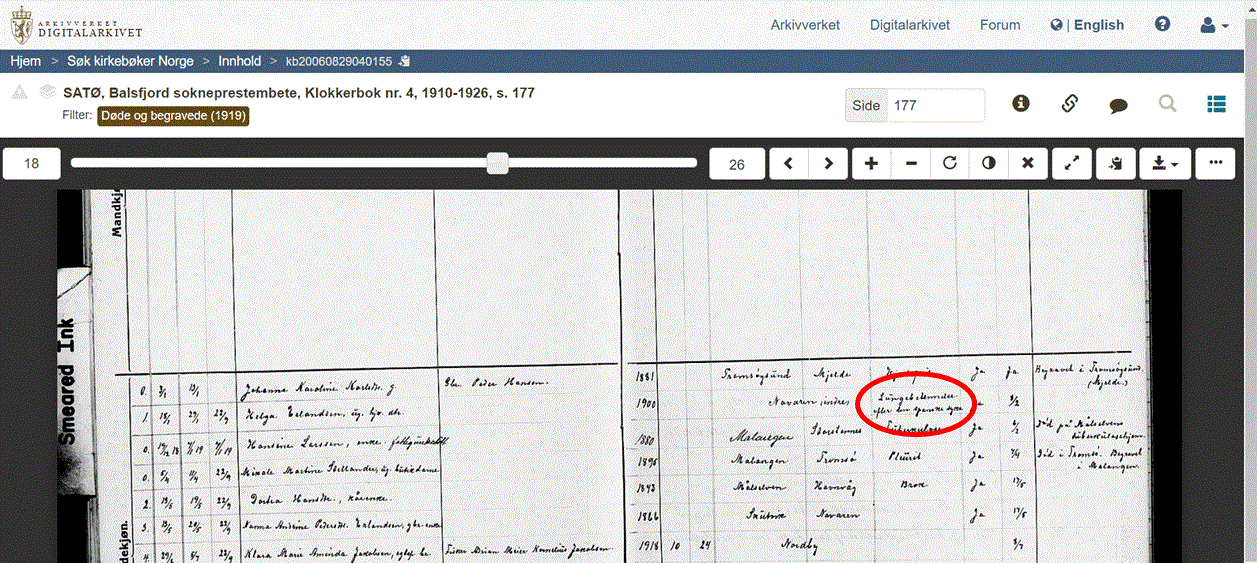Click the page navigation slider handle
1257x563 pixels.
497,163
